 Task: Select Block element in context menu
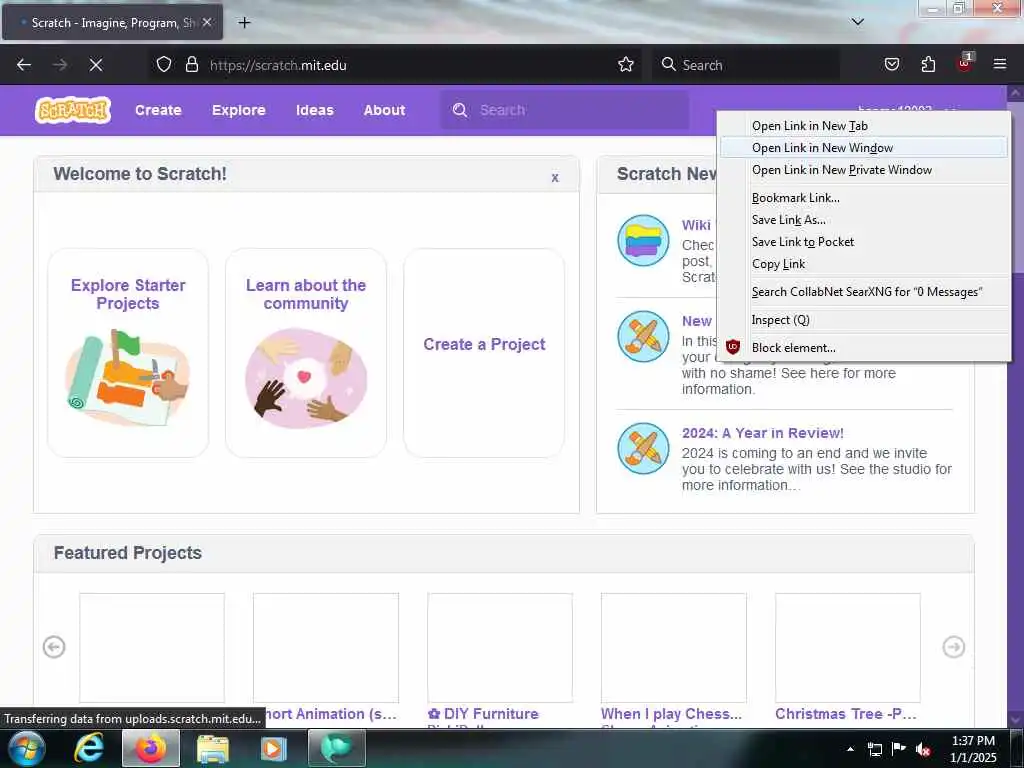[863, 347]
